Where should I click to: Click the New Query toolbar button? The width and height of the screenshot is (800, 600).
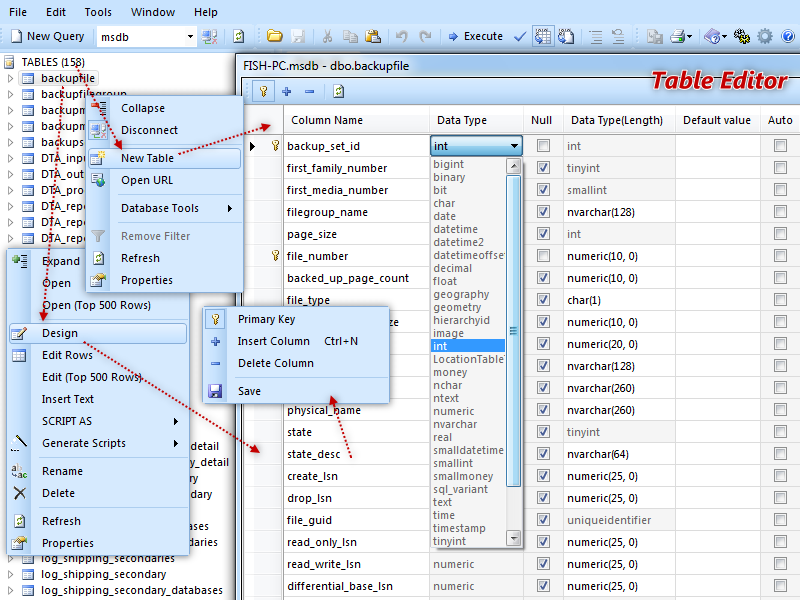48,36
